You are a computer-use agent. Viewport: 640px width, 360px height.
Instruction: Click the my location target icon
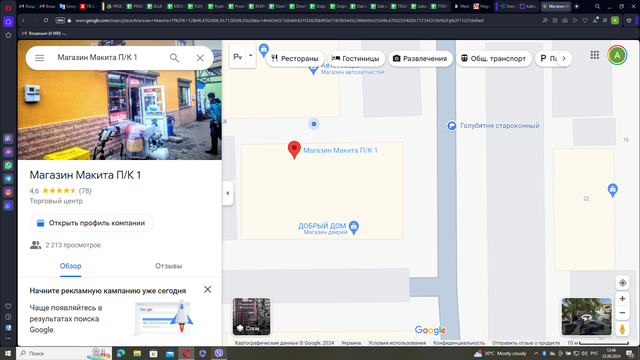click(x=622, y=282)
